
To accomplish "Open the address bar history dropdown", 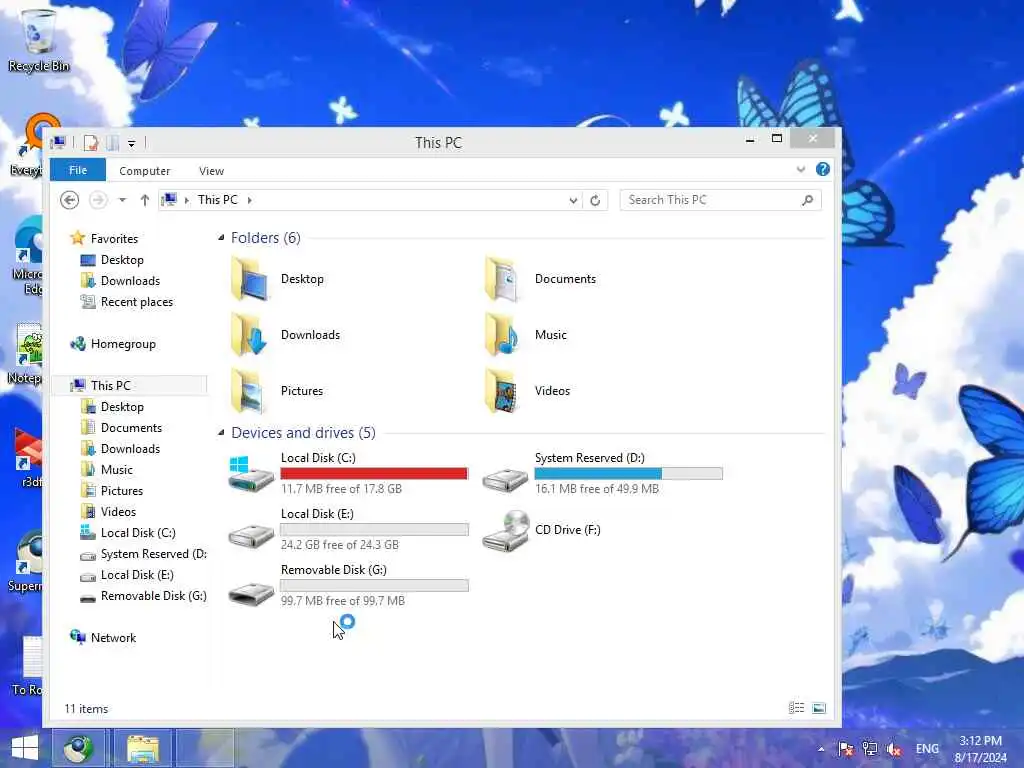I will pos(573,200).
